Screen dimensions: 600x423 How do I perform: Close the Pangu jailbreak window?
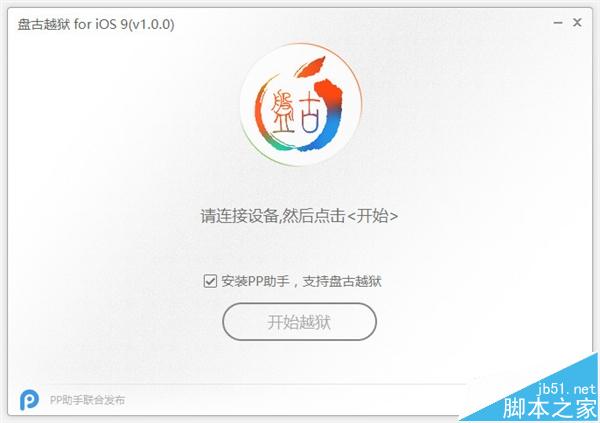pos(577,23)
